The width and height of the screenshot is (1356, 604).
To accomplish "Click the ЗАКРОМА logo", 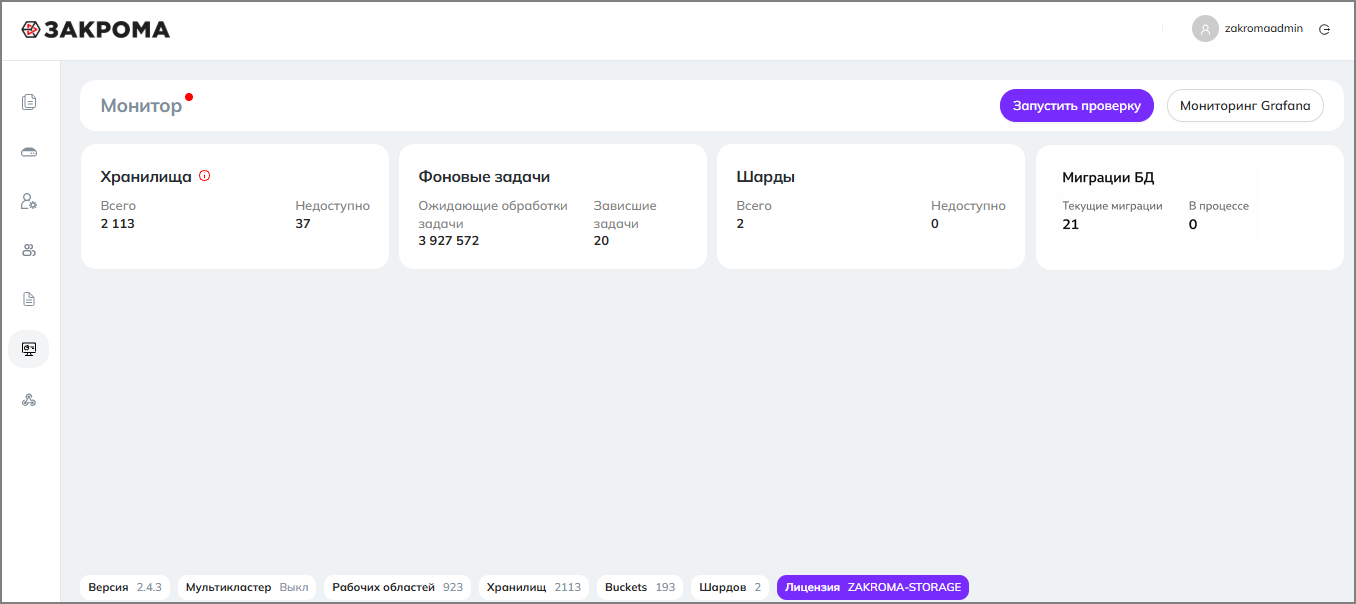I will (x=96, y=30).
